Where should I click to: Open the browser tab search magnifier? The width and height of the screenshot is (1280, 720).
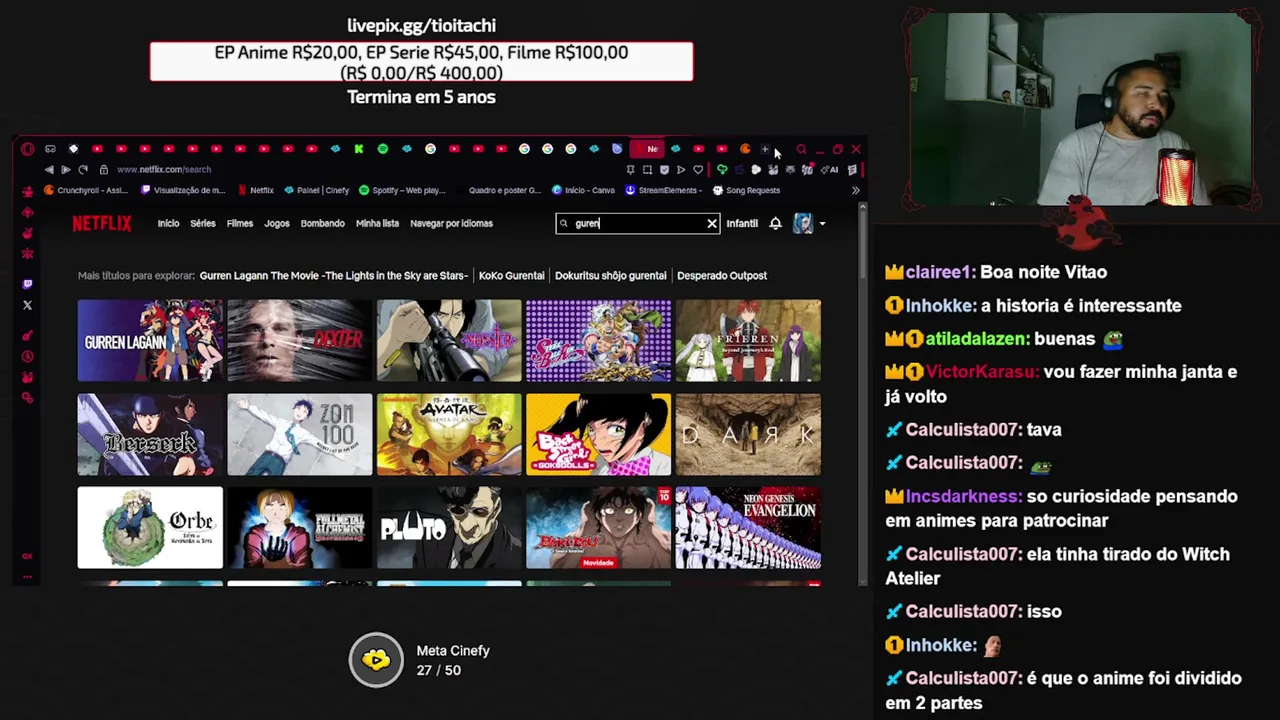point(801,149)
